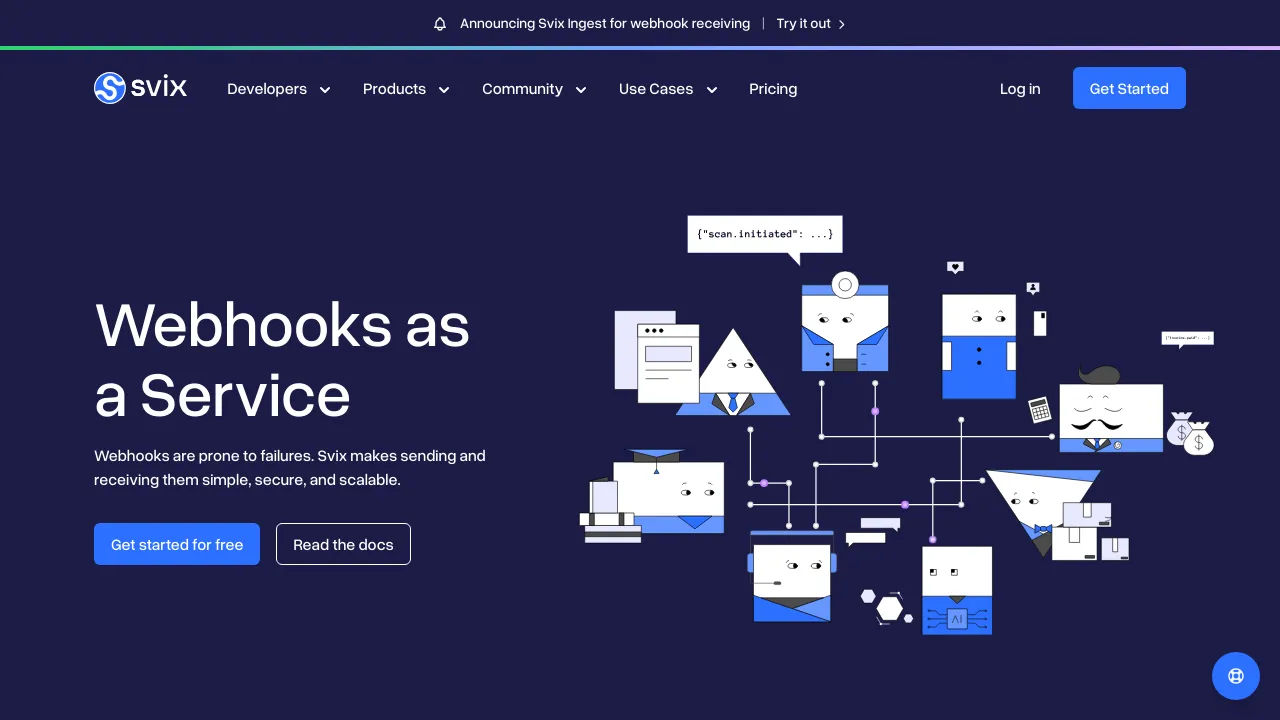Image resolution: width=1280 pixels, height=720 pixels.
Task: Expand the Developers chevron
Action: pyautogui.click(x=325, y=90)
